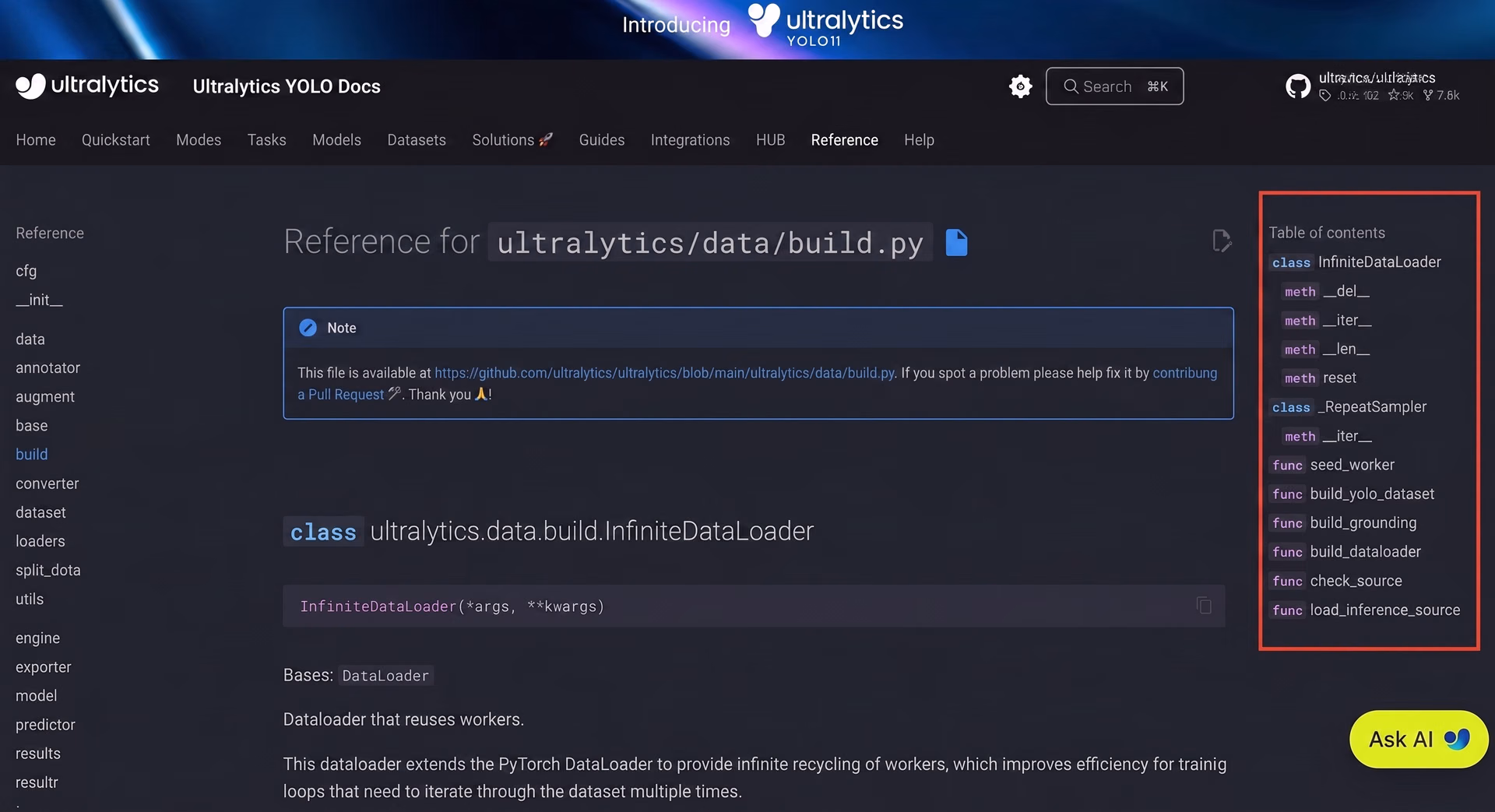The image size is (1495, 812).
Task: Go to the Home tab
Action: coord(36,140)
